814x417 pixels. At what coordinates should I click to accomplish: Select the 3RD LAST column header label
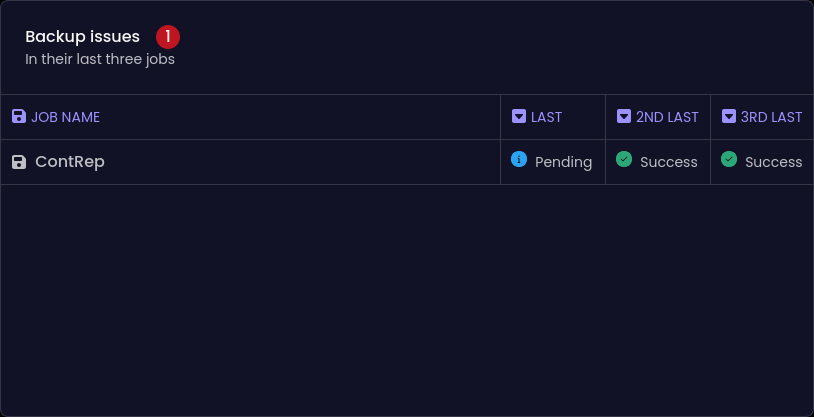point(771,117)
